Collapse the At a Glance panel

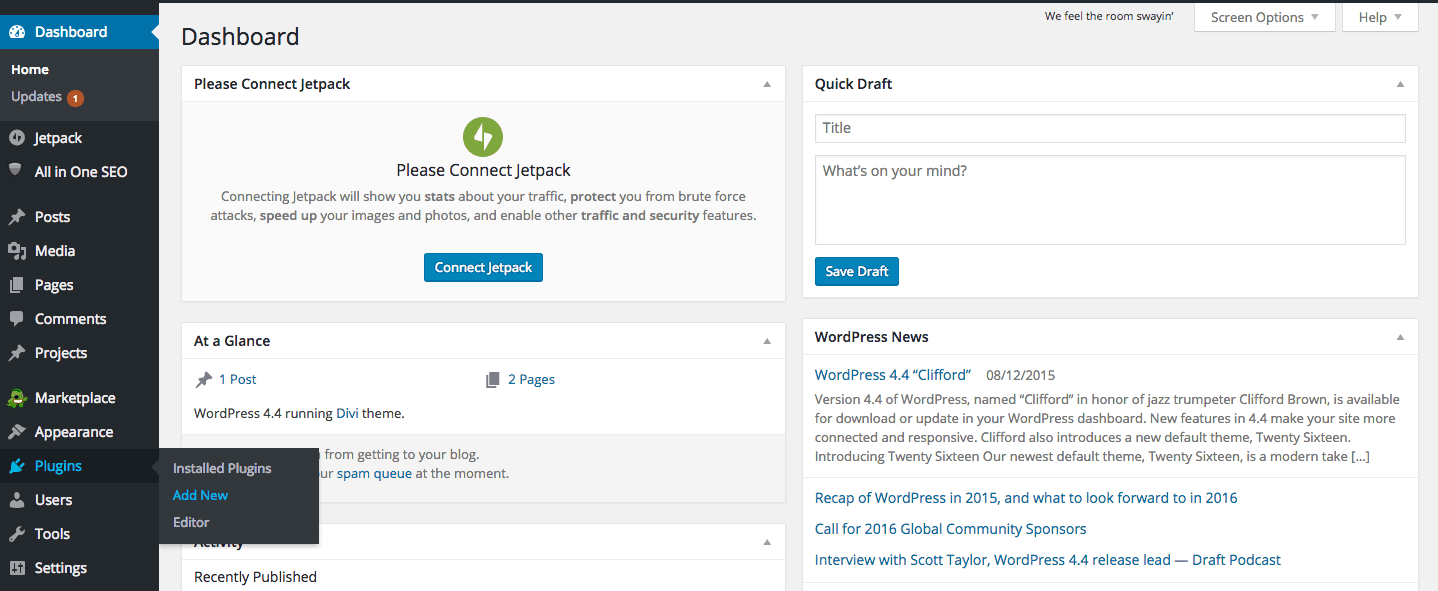(767, 341)
